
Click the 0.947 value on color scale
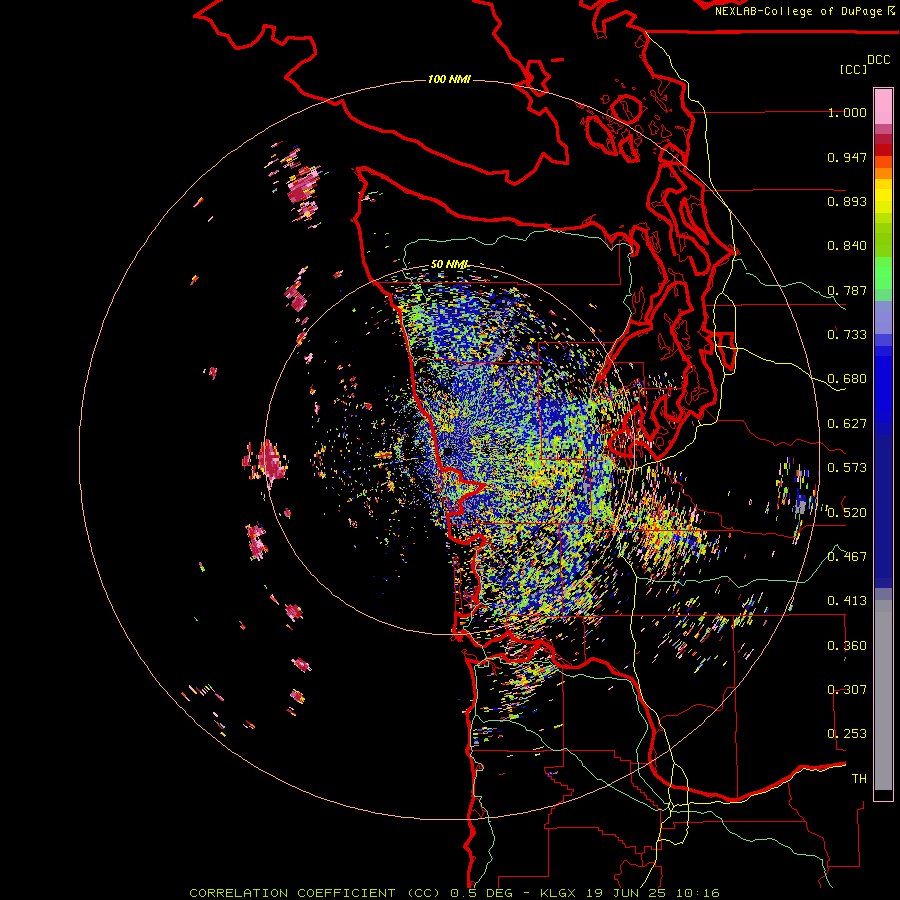(847, 157)
